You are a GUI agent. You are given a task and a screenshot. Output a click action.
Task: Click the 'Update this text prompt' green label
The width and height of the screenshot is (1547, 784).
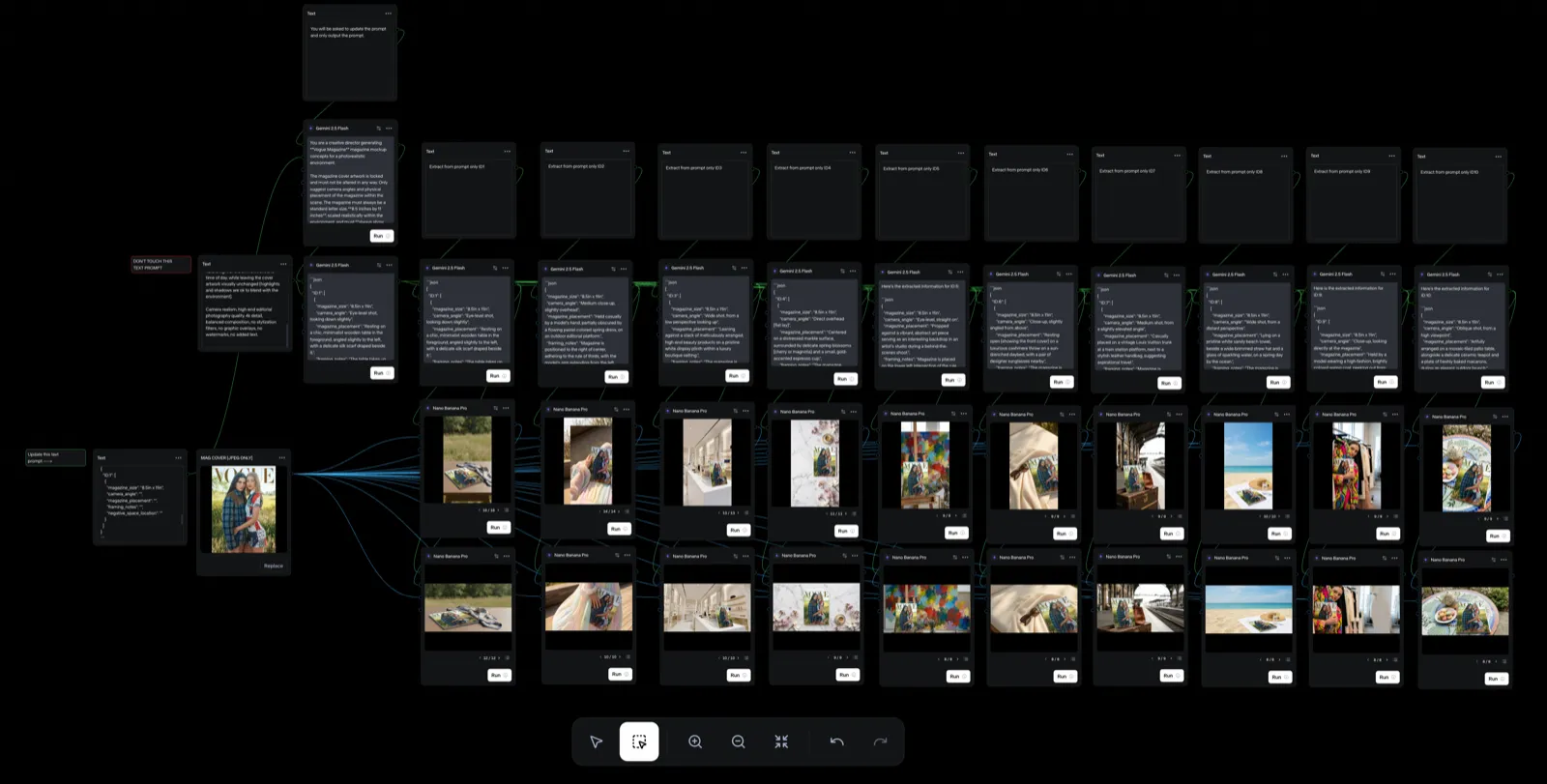55,457
